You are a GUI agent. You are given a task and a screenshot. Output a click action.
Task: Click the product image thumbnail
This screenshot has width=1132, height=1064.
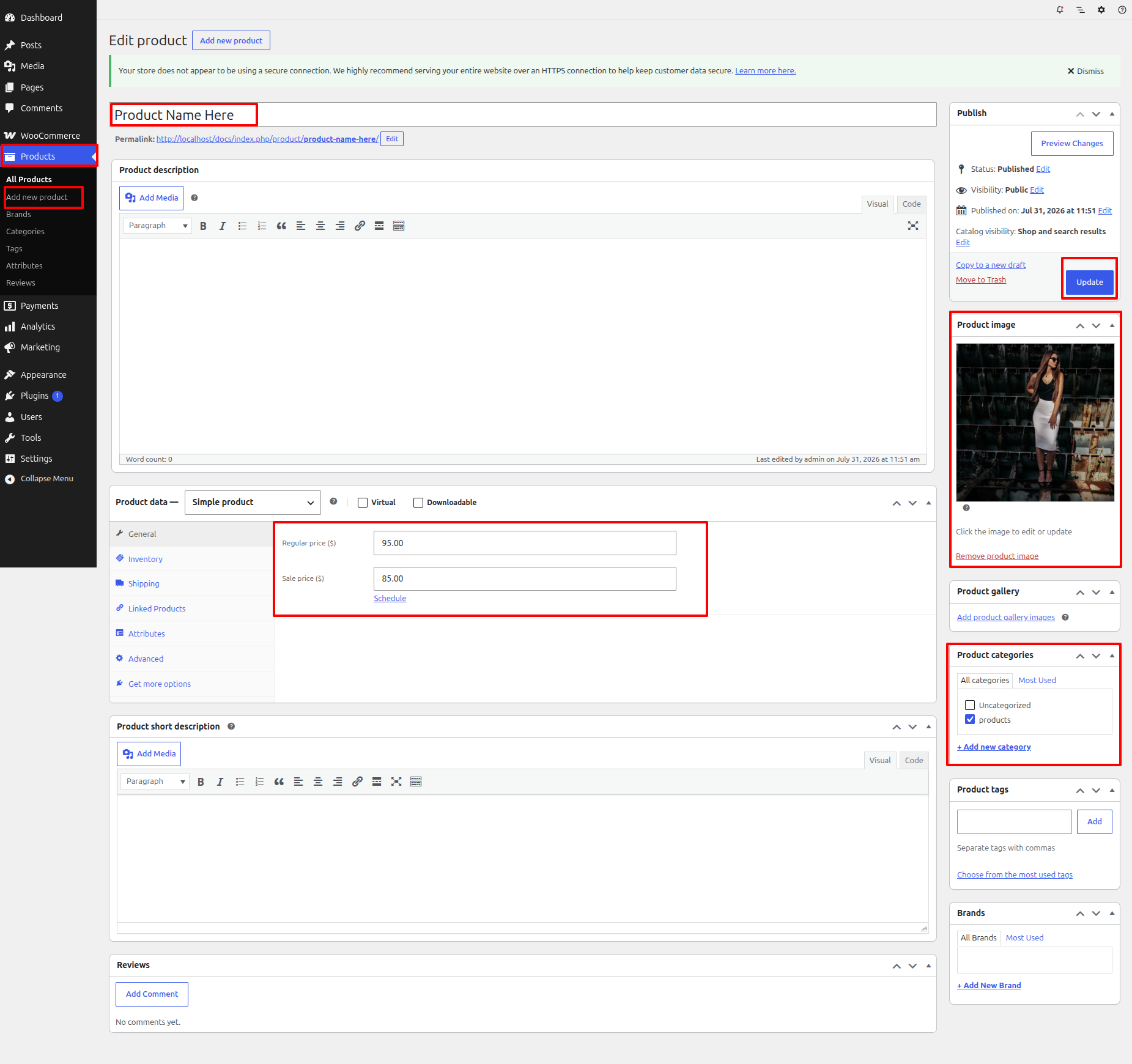coord(1035,423)
